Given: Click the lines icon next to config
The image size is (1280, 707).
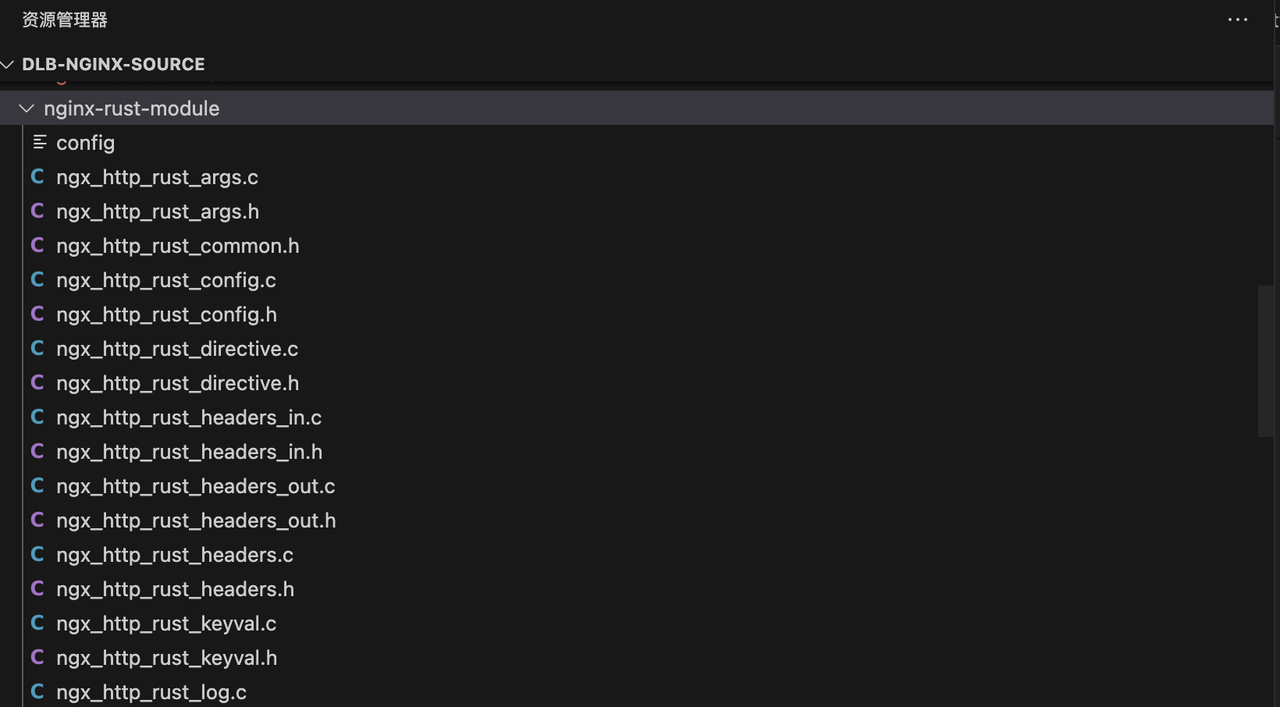Looking at the screenshot, I should coord(40,143).
